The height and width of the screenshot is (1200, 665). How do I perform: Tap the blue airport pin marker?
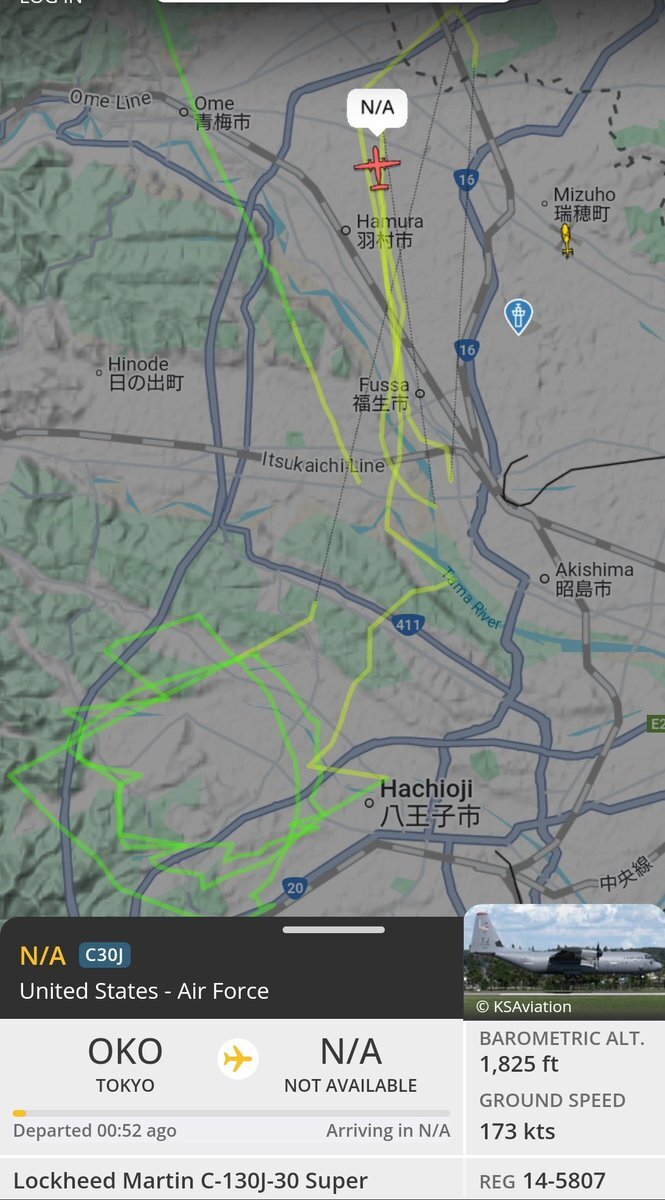pos(518,316)
